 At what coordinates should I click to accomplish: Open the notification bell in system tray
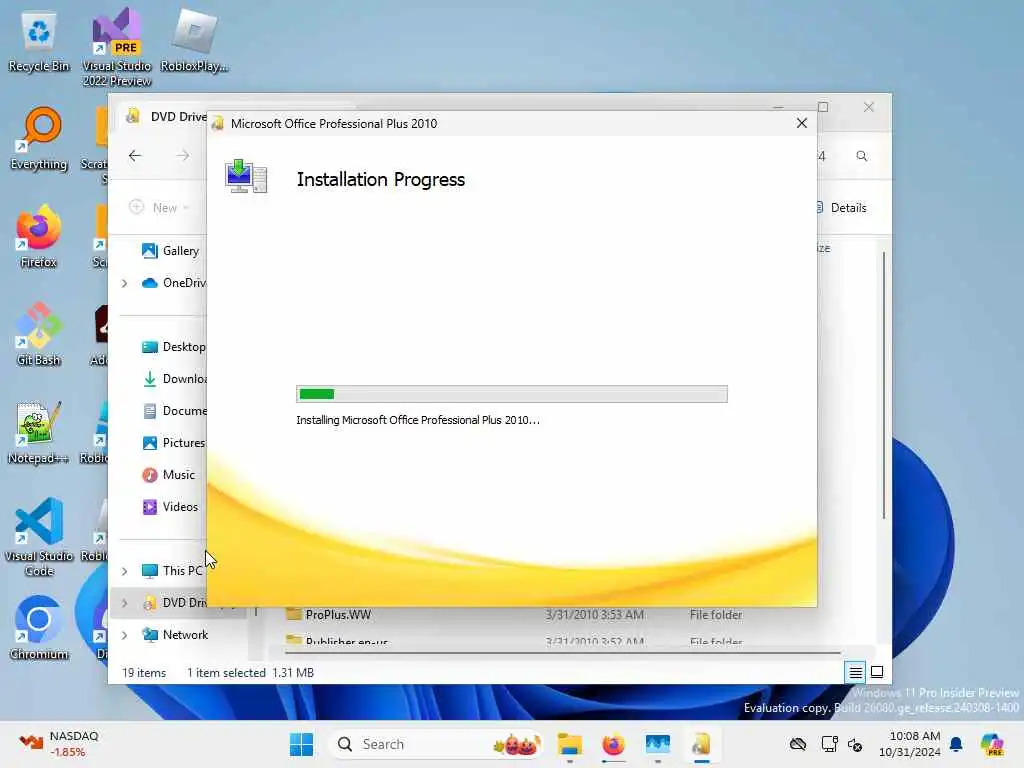(956, 744)
